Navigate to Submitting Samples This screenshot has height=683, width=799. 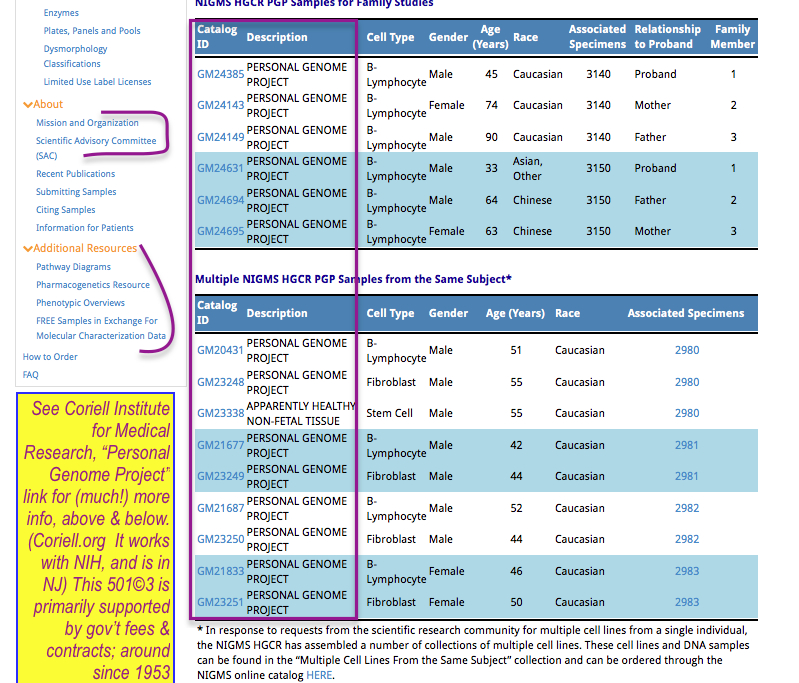76,192
